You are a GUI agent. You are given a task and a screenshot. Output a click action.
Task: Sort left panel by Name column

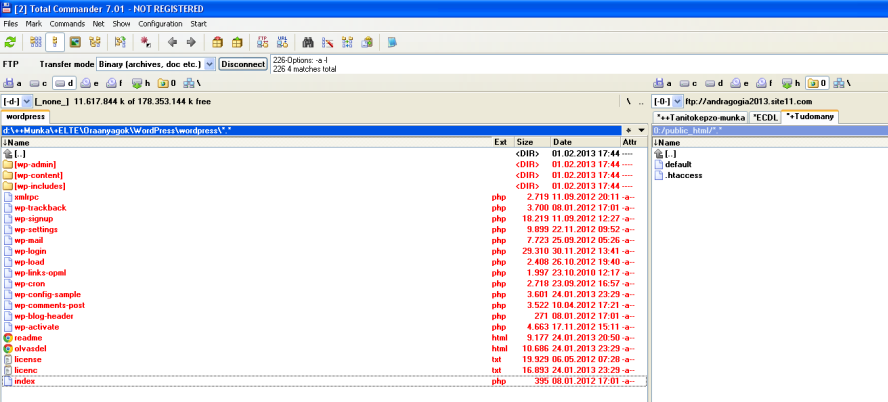point(246,142)
